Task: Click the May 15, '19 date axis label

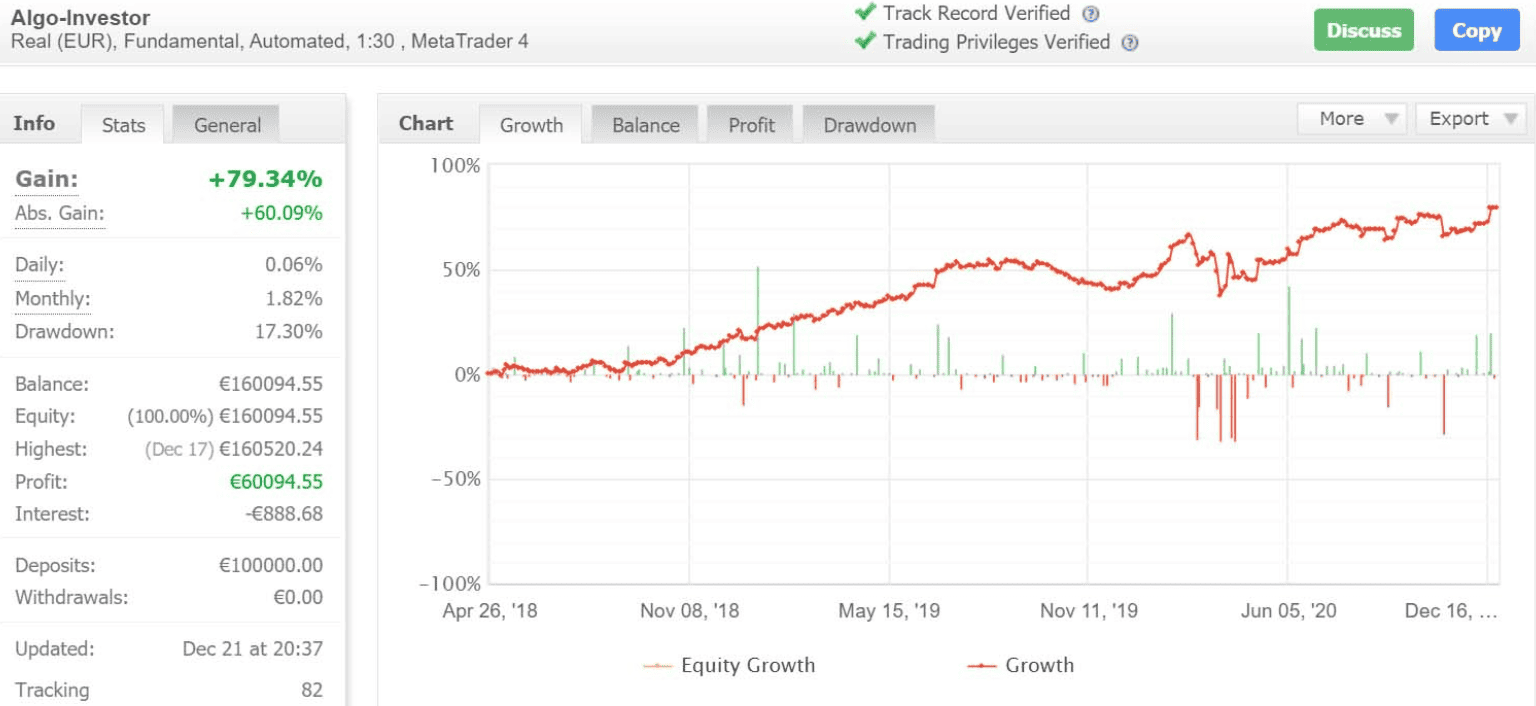Action: 889,611
